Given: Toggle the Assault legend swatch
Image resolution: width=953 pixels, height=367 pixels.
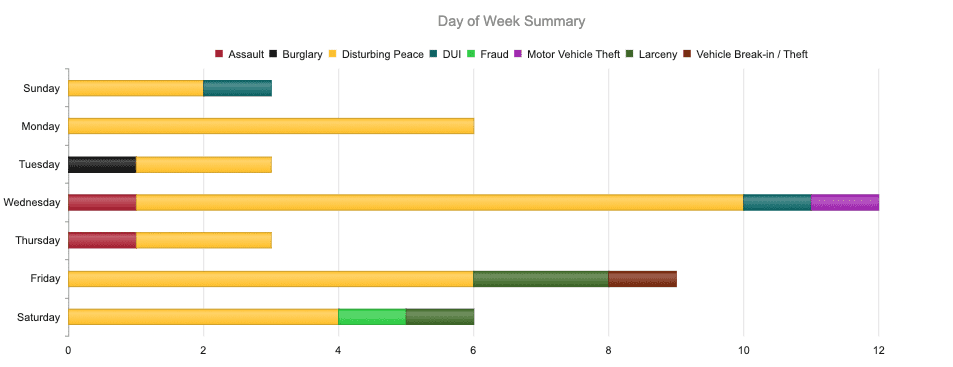Looking at the screenshot, I should [219, 54].
